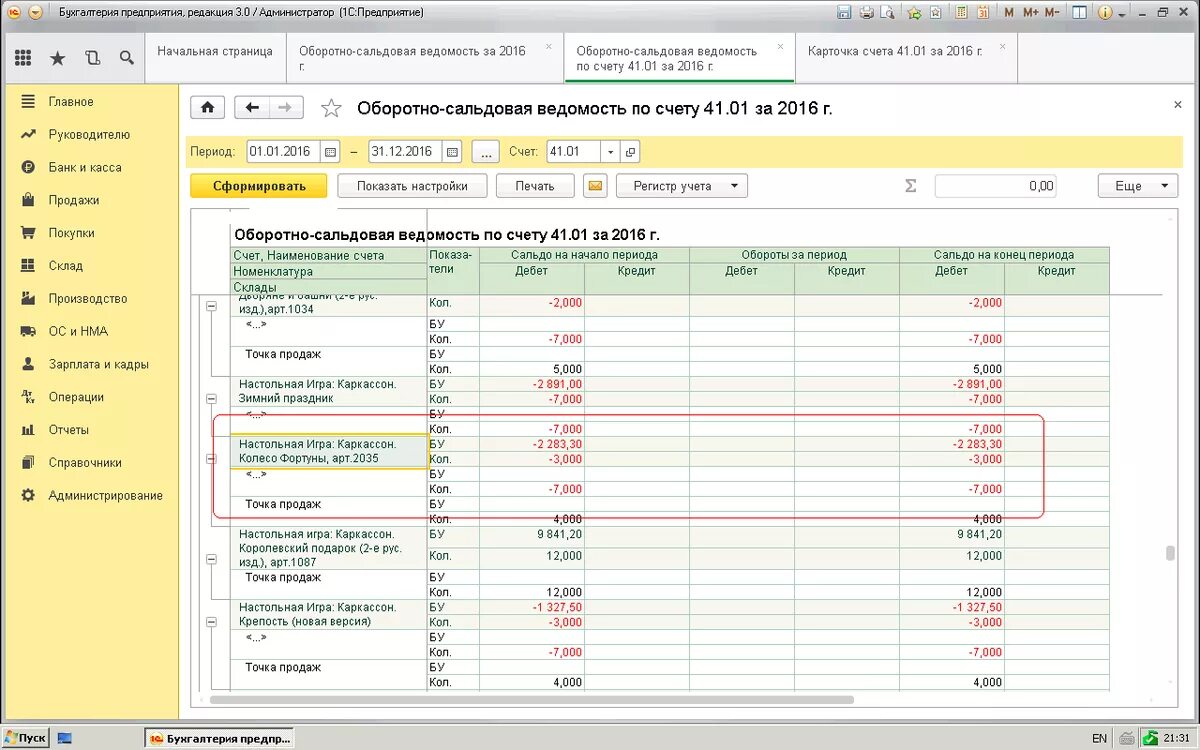
Task: Click the Печать button
Action: coord(535,186)
